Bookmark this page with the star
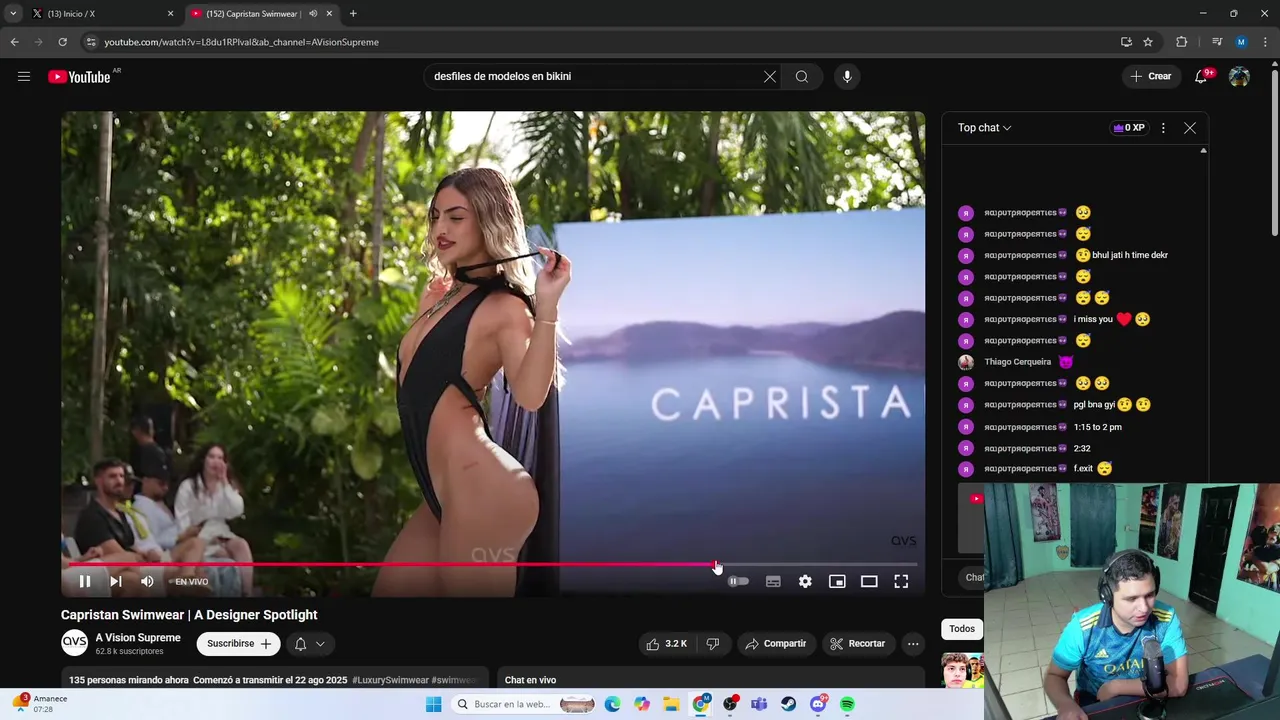 (x=1148, y=42)
